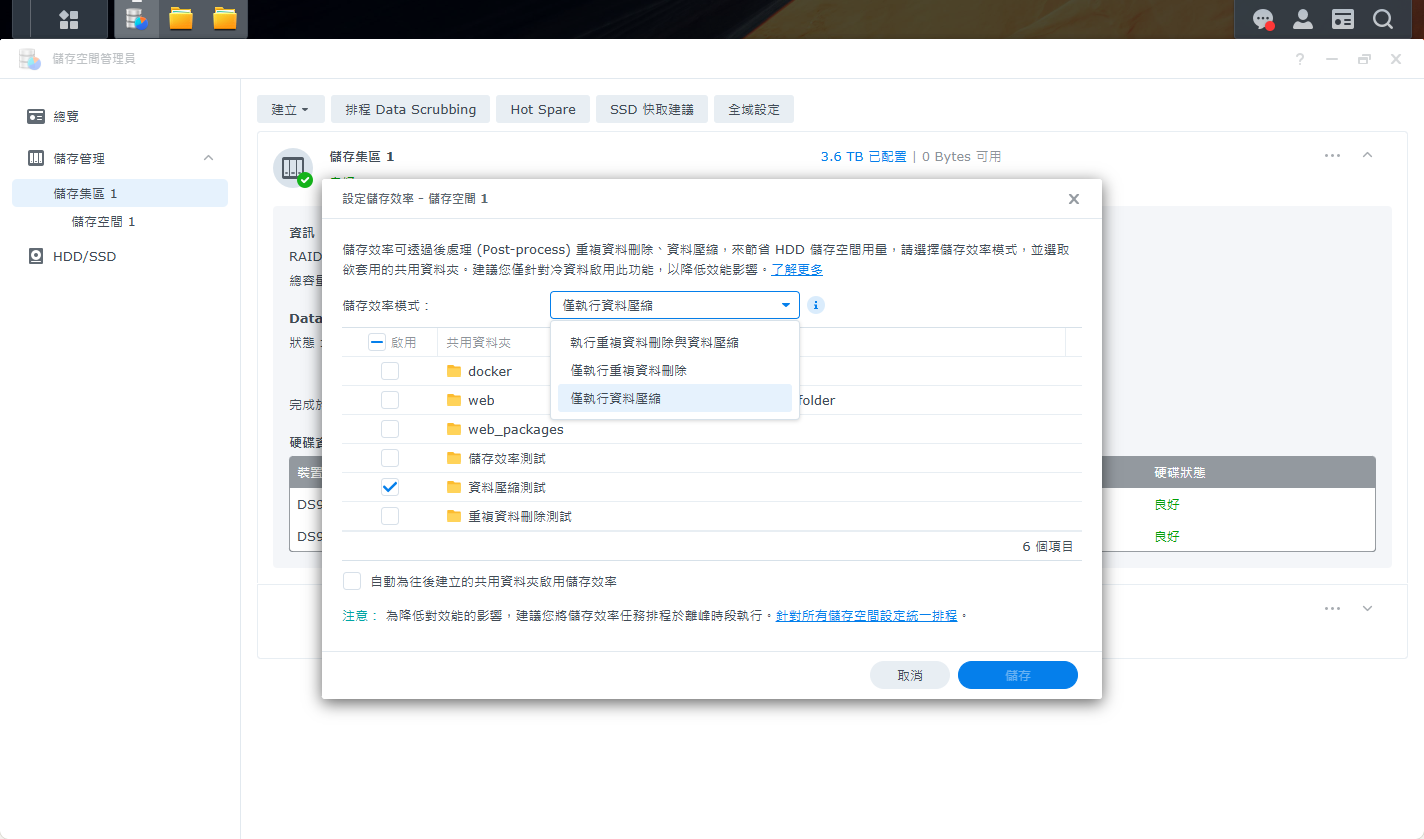Check 自動為往後建立的共用資料夾啟用儲存效率

pyautogui.click(x=352, y=581)
